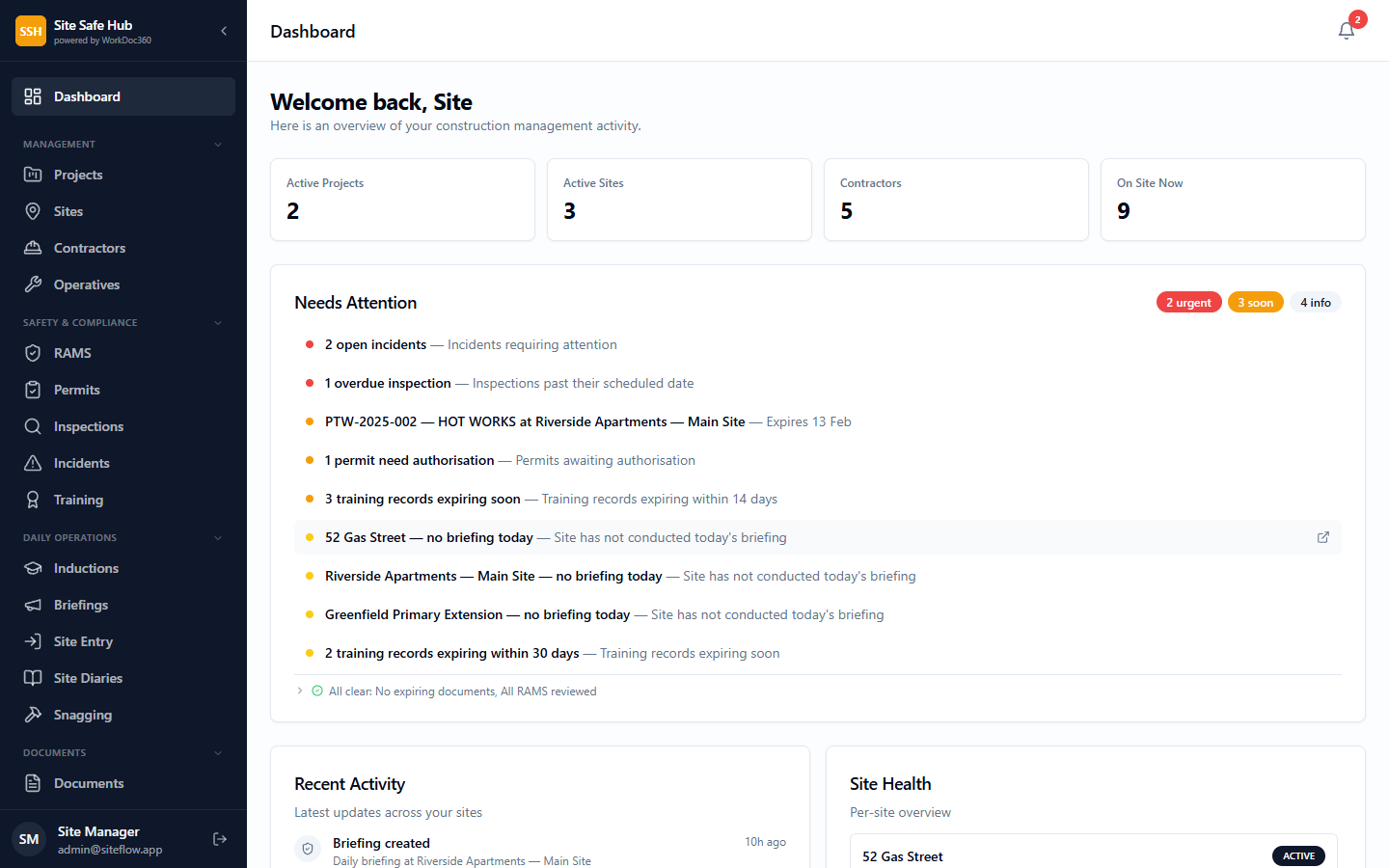Click the shield icon beside Briefing created

308,849
